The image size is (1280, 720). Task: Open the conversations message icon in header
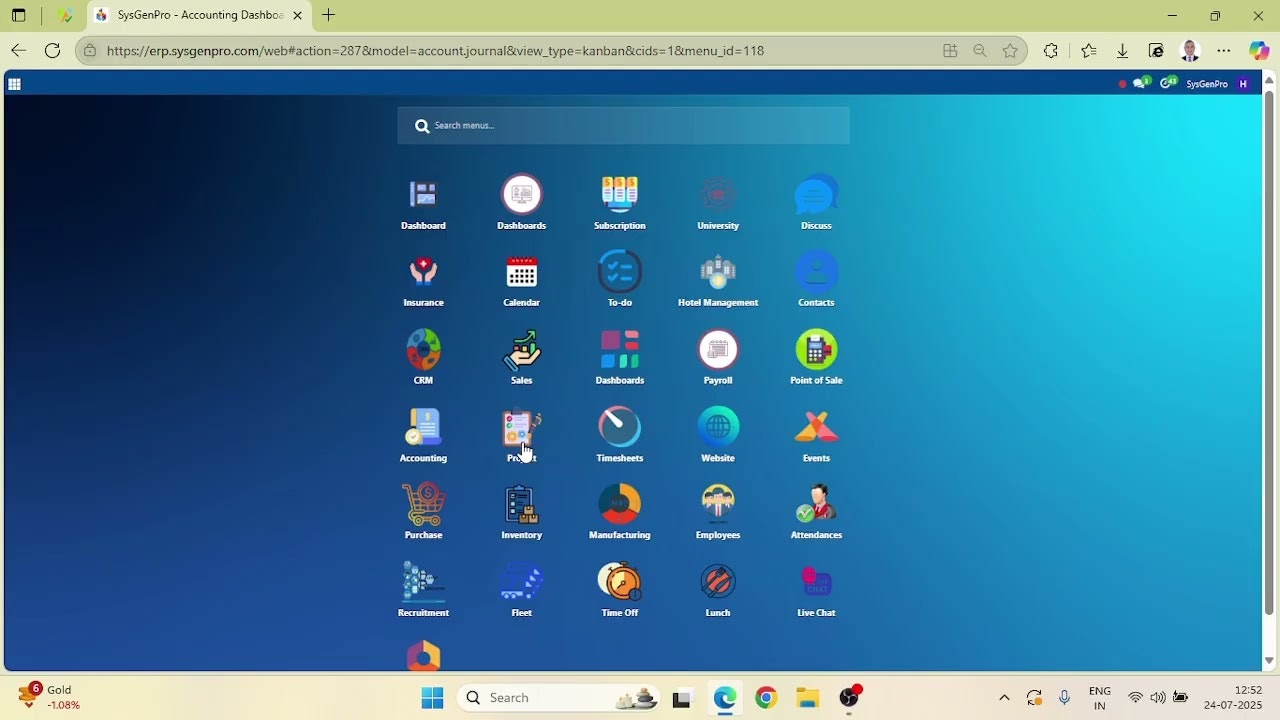(1140, 83)
